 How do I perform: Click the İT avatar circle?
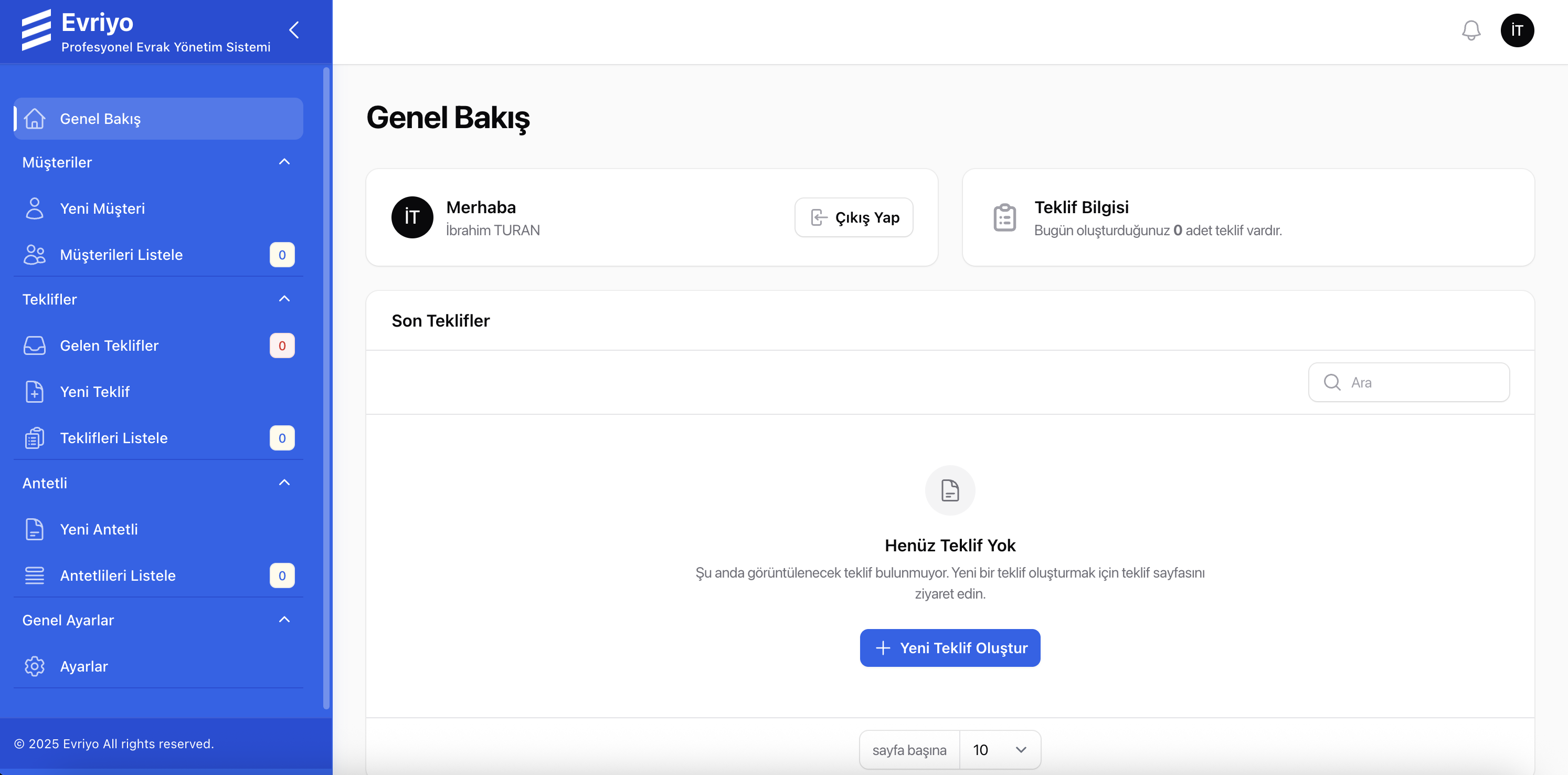pyautogui.click(x=1518, y=30)
